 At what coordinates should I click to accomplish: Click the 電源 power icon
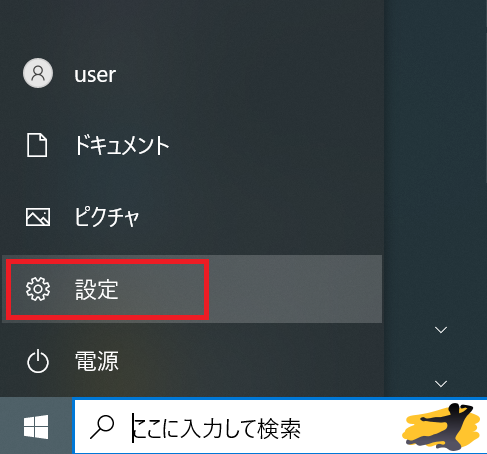point(38,361)
